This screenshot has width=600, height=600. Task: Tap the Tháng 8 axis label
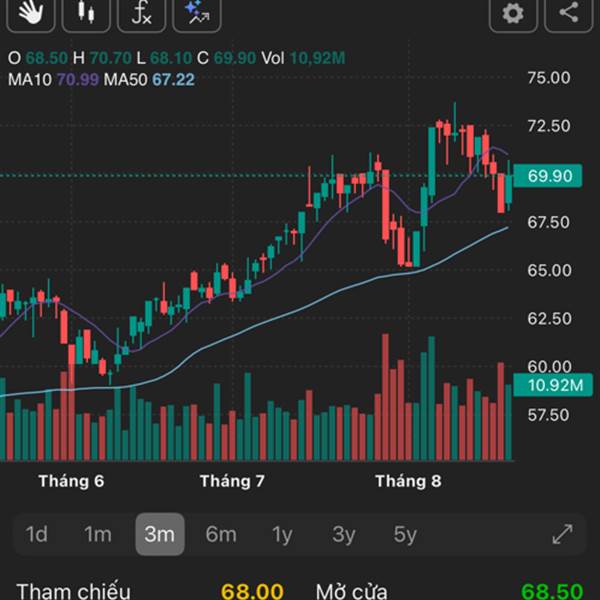pos(408,481)
